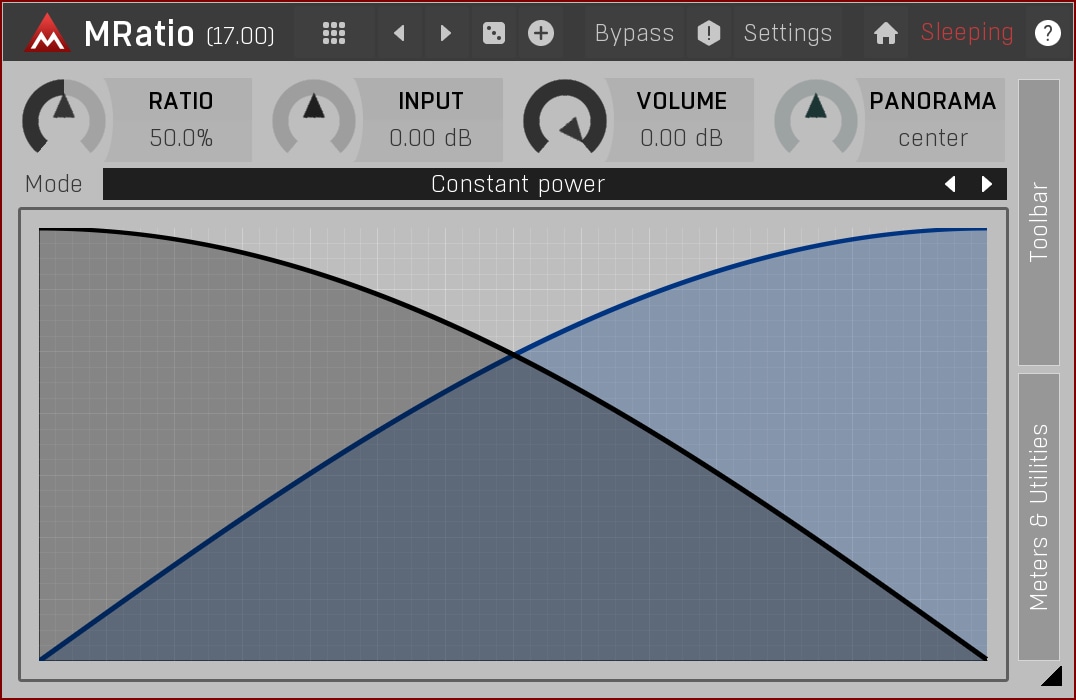Expand the Meters & Utilities panel
Viewport: 1076px width, 700px height.
coord(1039,516)
